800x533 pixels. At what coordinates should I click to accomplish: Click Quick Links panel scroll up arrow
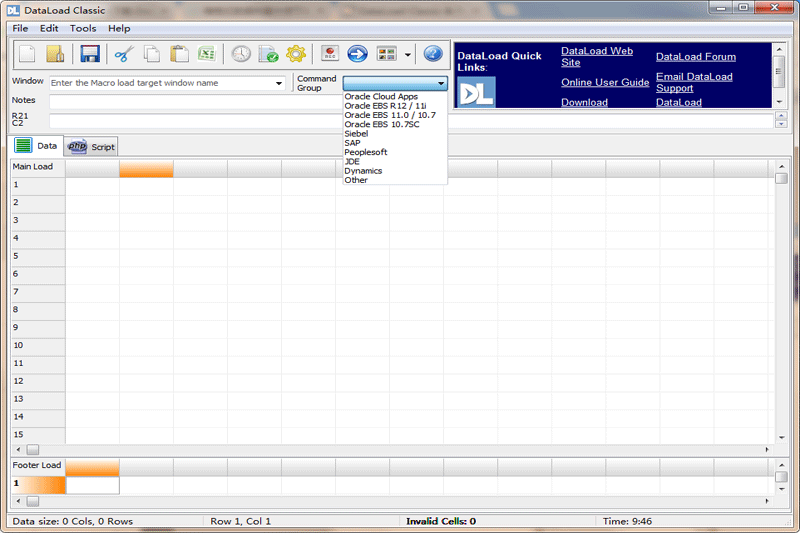pyautogui.click(x=779, y=49)
